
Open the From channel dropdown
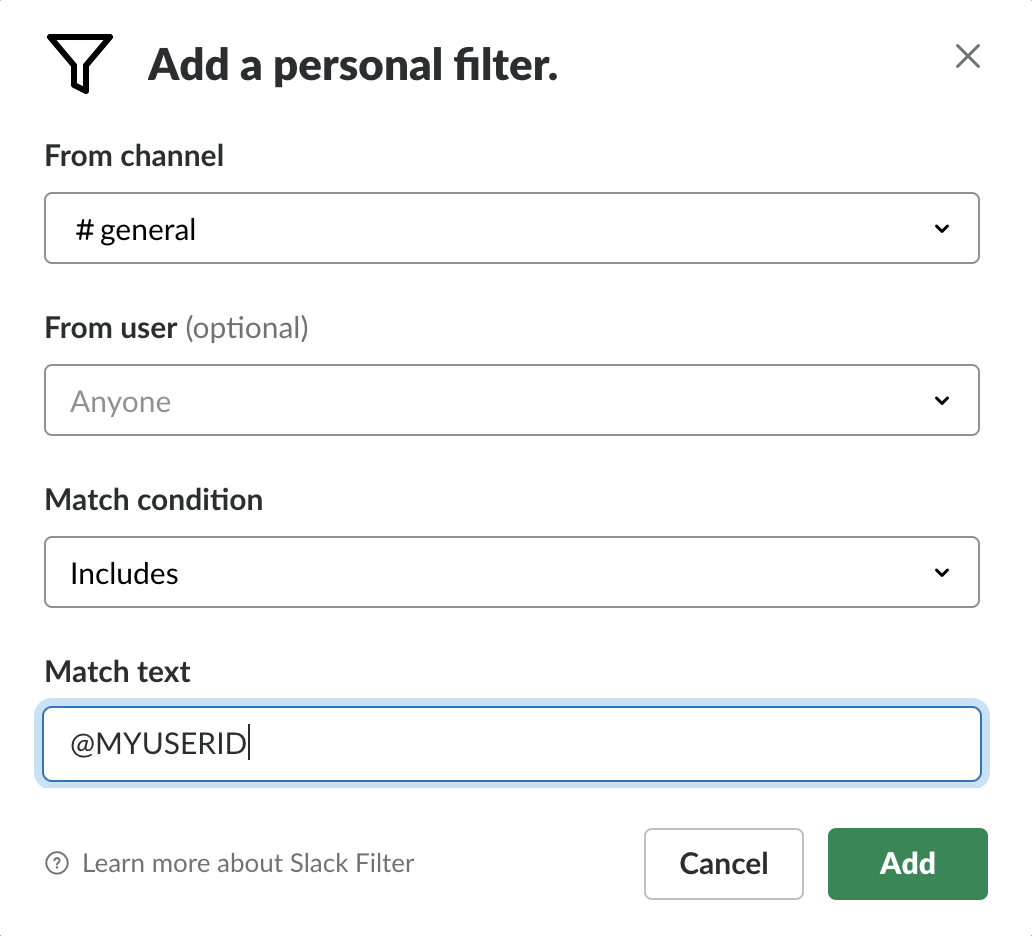coord(512,228)
